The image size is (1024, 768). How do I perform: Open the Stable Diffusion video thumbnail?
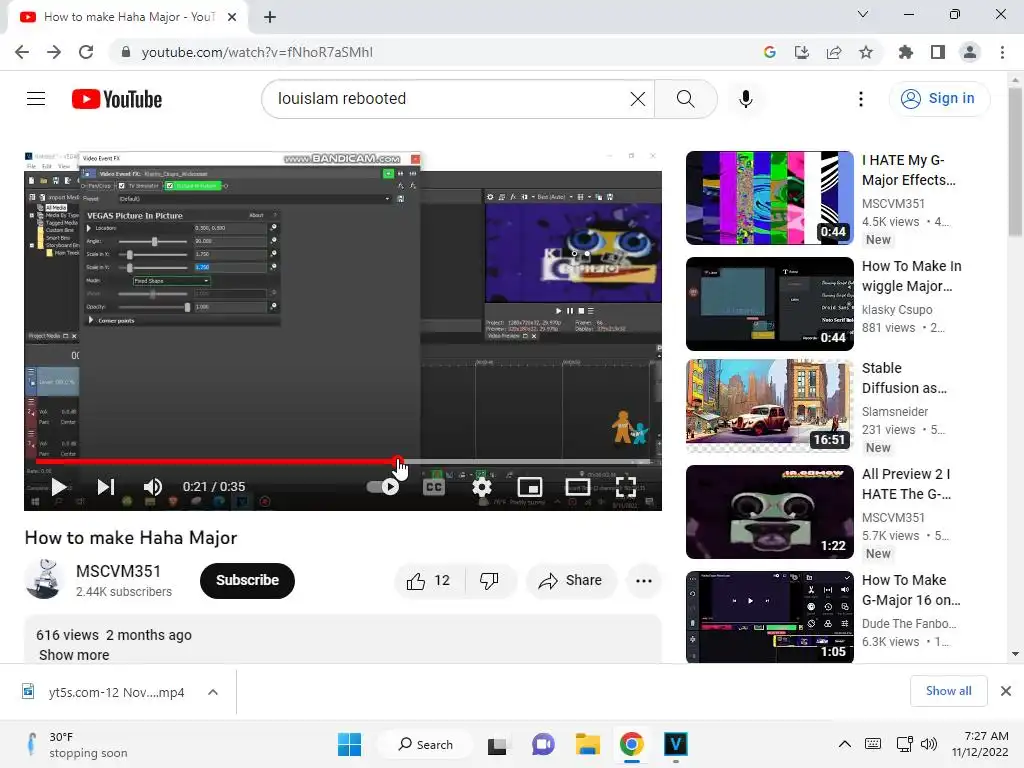[769, 405]
